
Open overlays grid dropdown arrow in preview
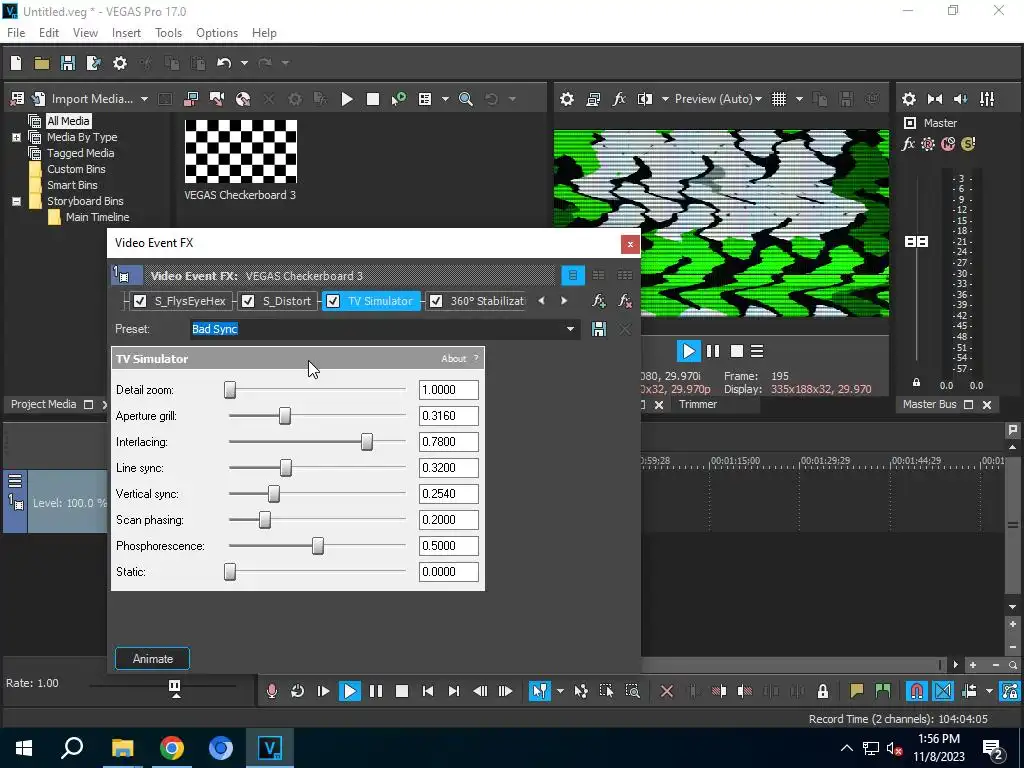point(799,99)
